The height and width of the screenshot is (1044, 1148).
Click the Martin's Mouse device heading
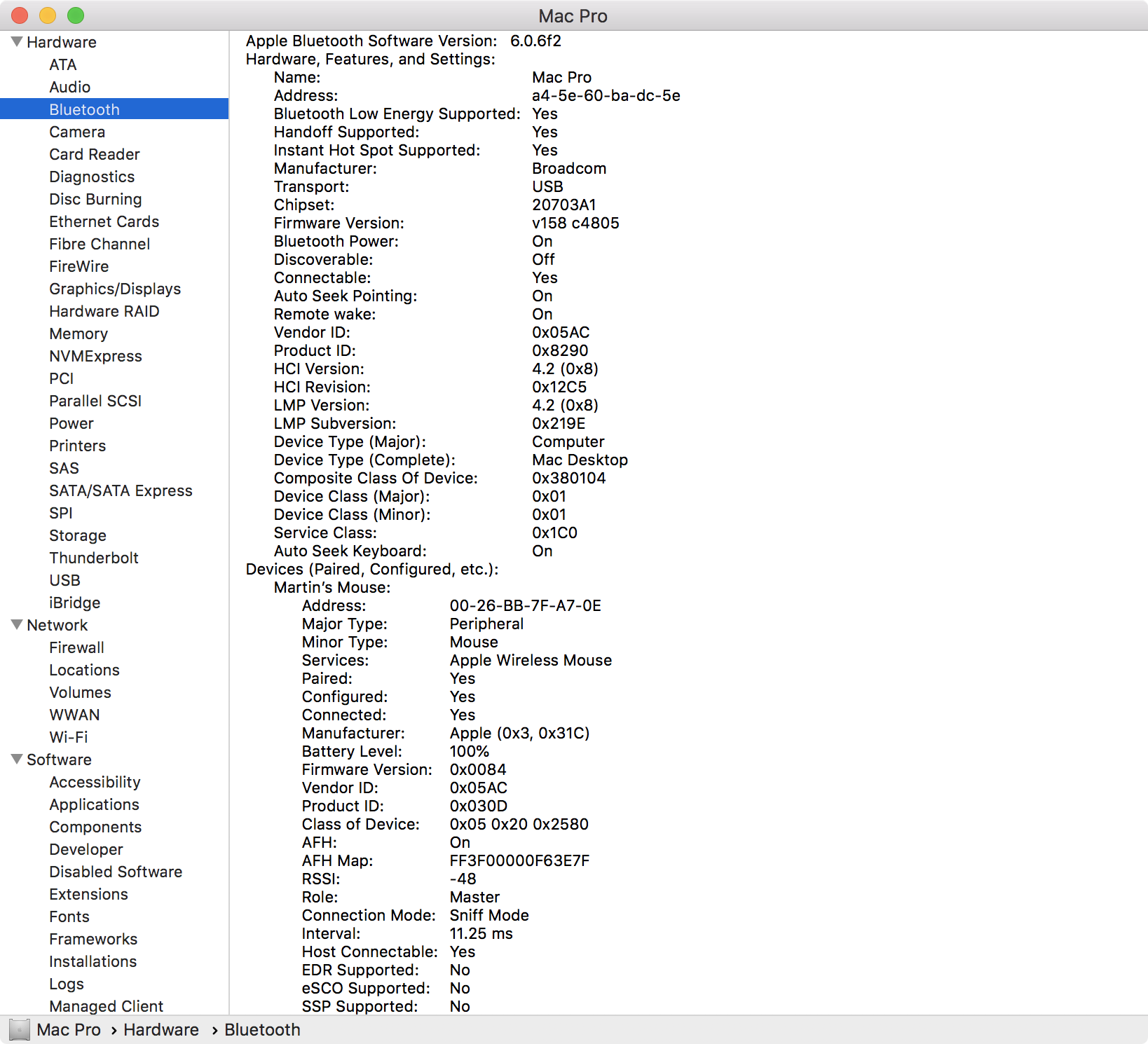tap(332, 587)
